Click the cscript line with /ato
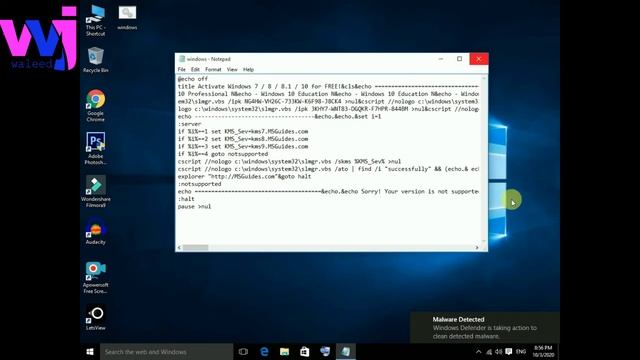The image size is (640, 360). click(328, 169)
